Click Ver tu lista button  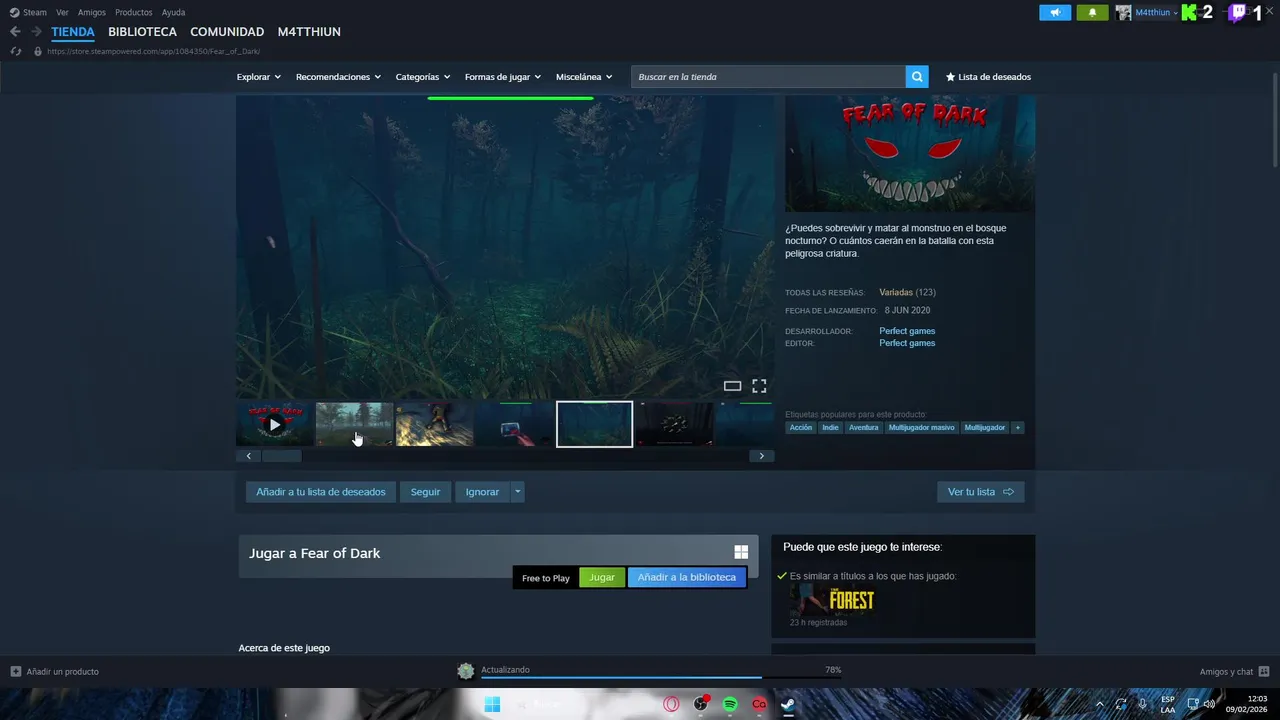980,492
